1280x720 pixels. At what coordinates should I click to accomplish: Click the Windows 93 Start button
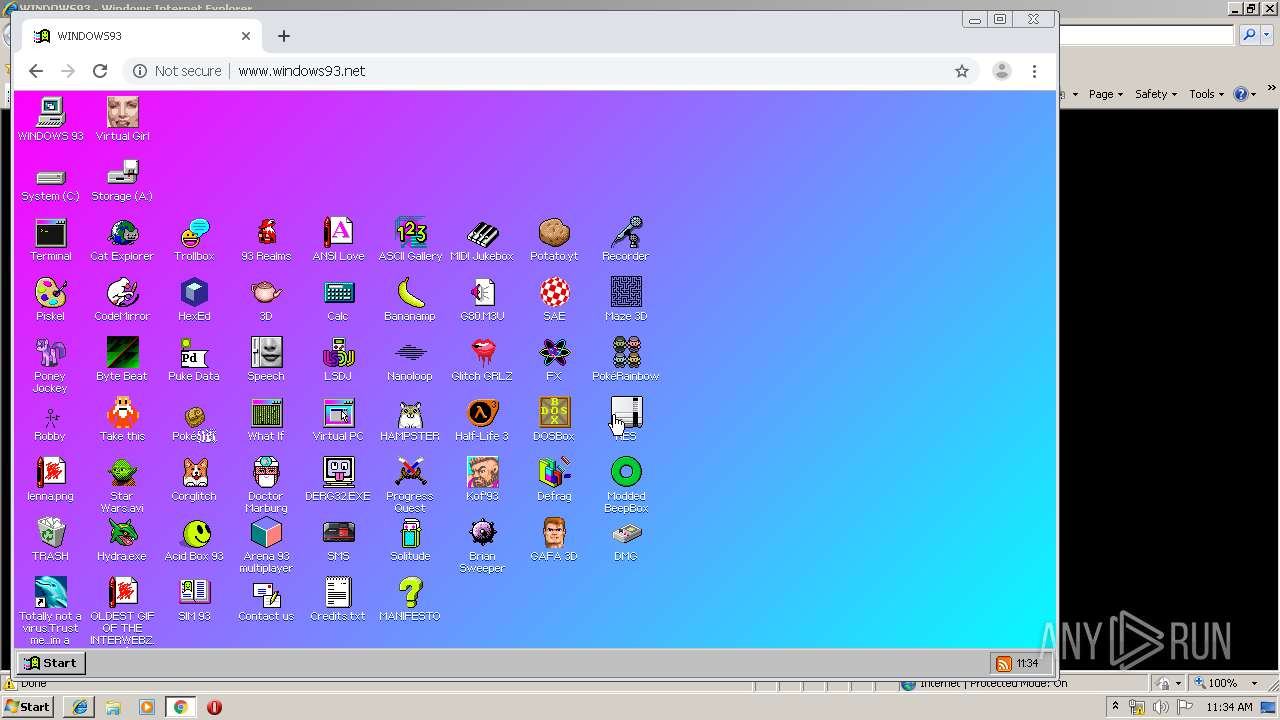(x=51, y=663)
